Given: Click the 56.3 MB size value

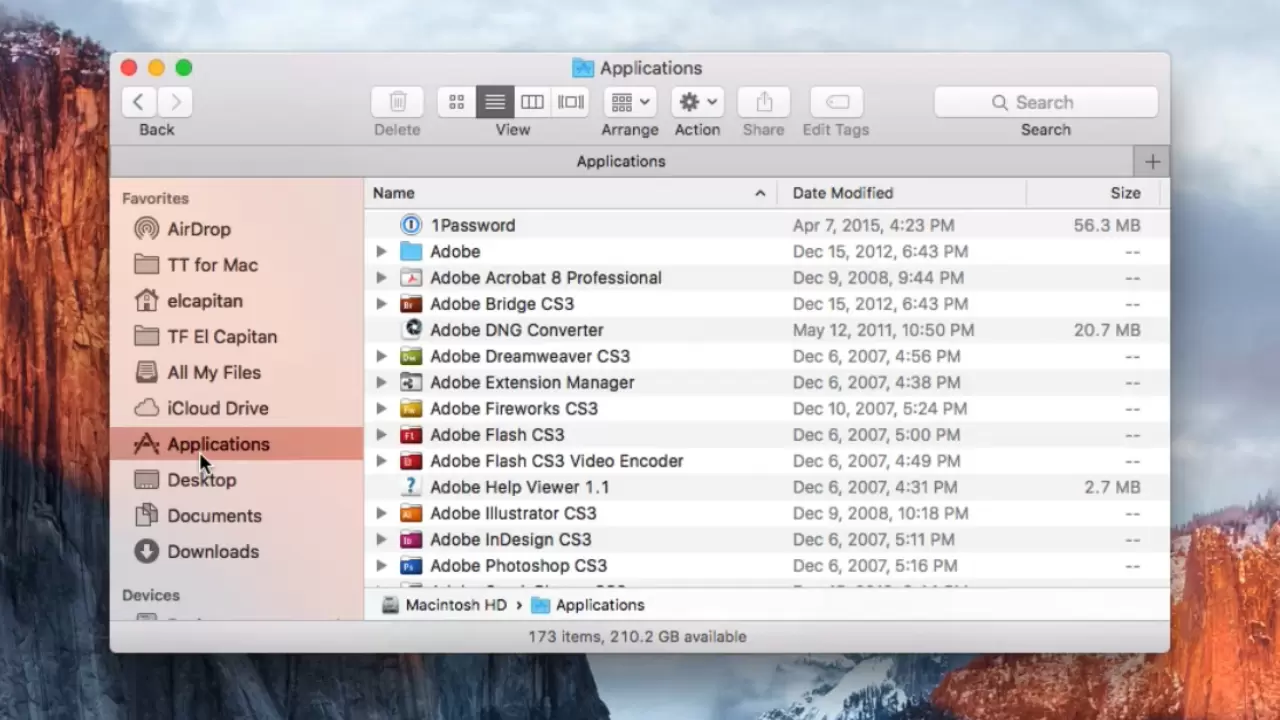Looking at the screenshot, I should [x=1107, y=225].
